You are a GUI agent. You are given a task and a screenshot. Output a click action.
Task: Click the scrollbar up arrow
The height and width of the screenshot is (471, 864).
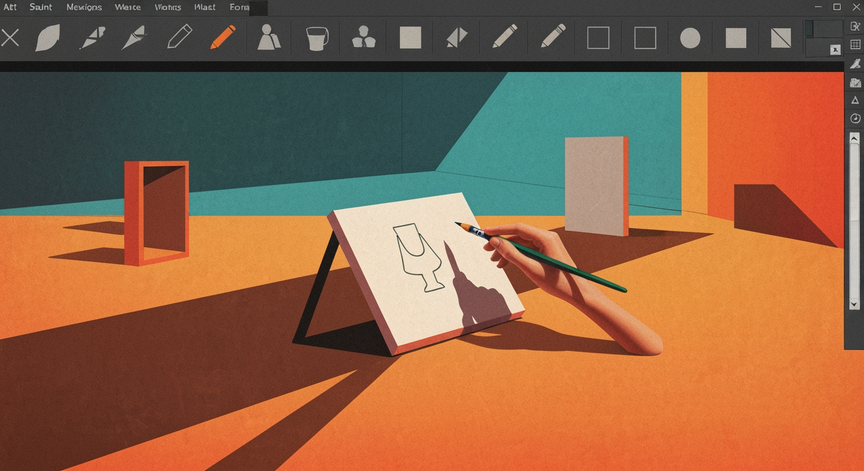tap(854, 138)
